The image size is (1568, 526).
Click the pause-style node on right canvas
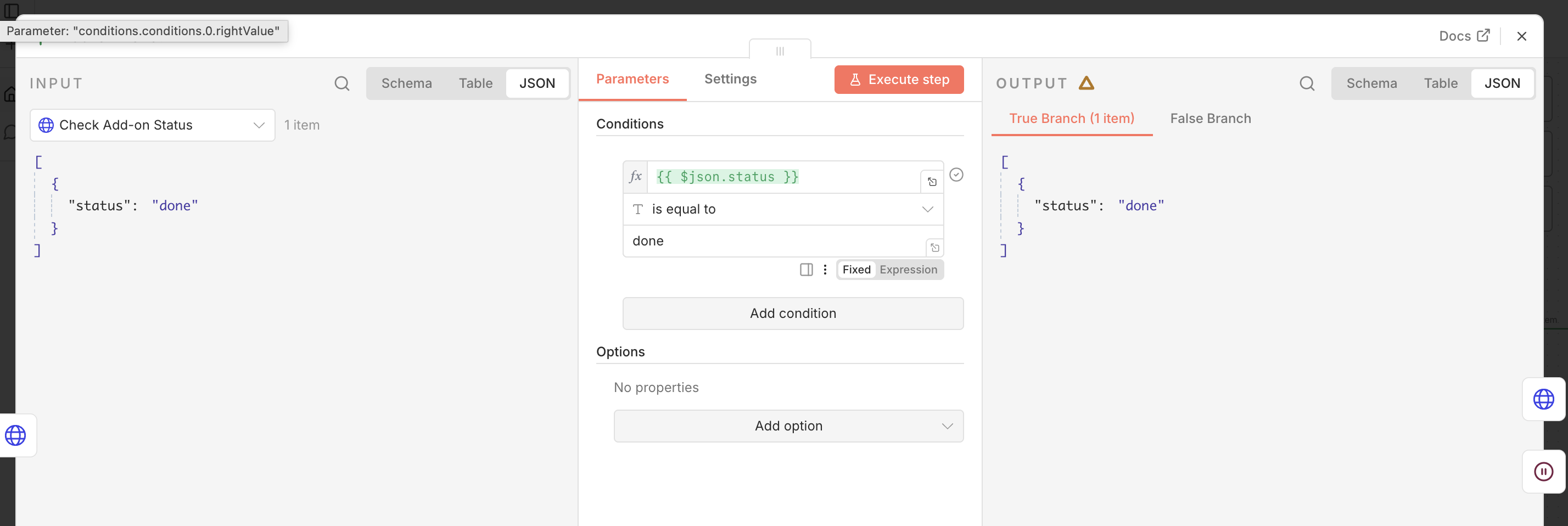[x=1543, y=471]
